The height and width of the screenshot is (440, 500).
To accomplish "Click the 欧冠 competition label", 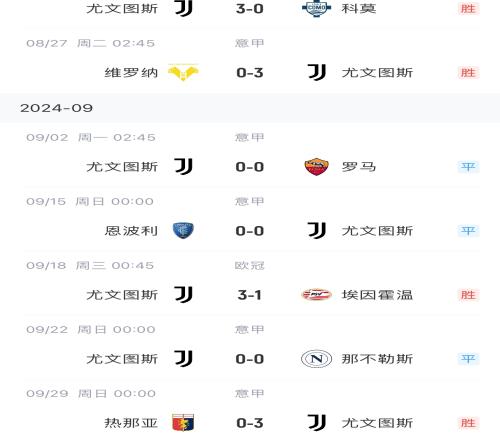I will (x=250, y=265).
